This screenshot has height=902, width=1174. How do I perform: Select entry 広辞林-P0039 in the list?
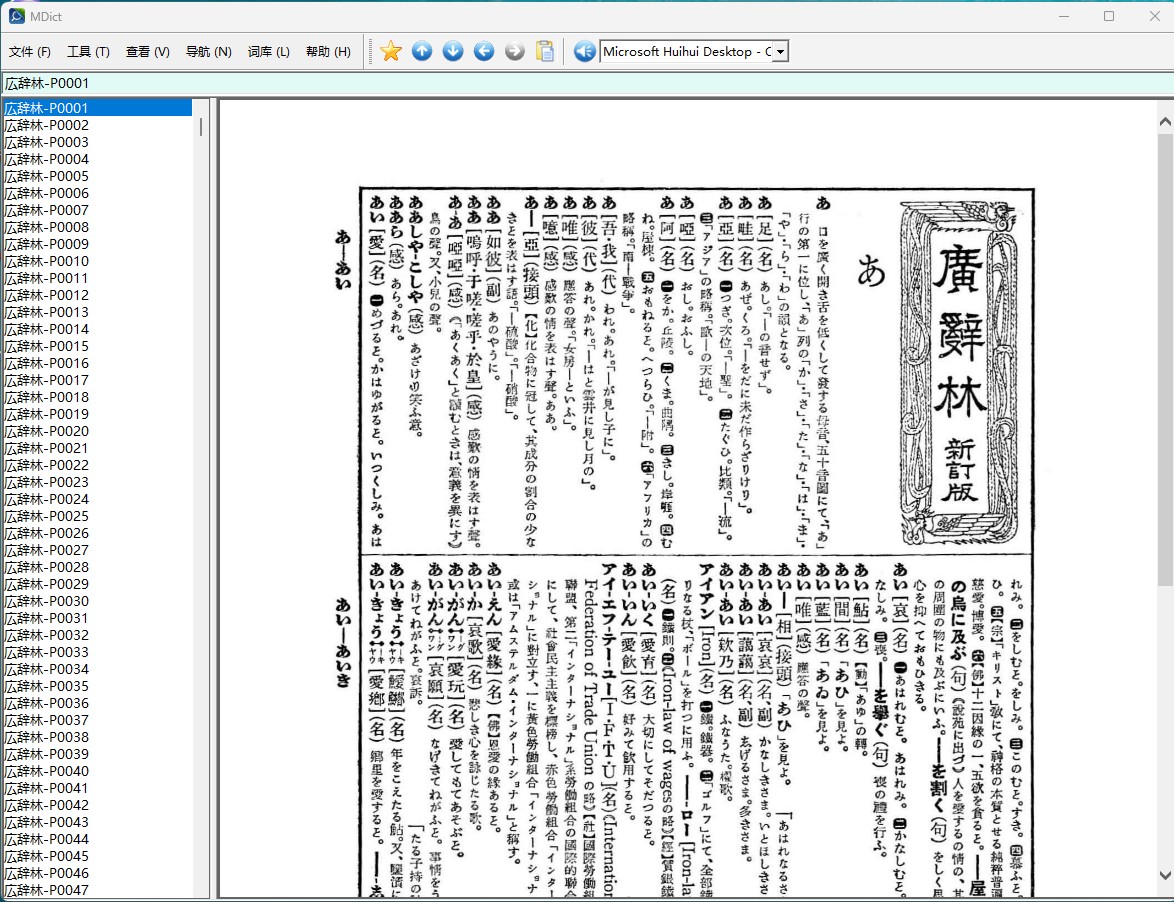coord(97,755)
